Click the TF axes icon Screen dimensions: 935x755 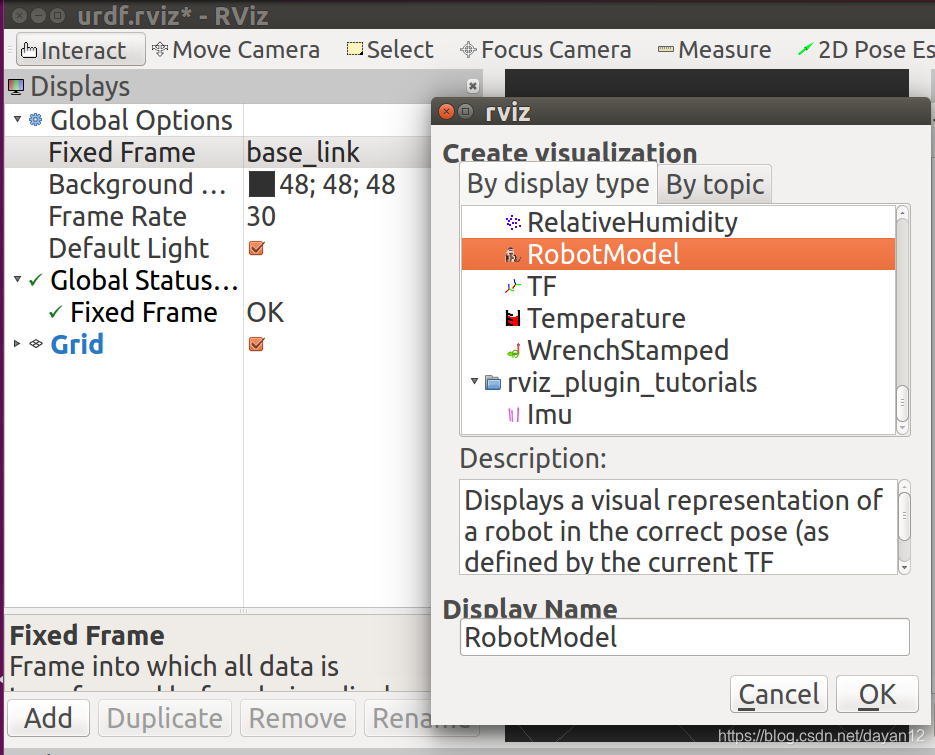point(513,287)
